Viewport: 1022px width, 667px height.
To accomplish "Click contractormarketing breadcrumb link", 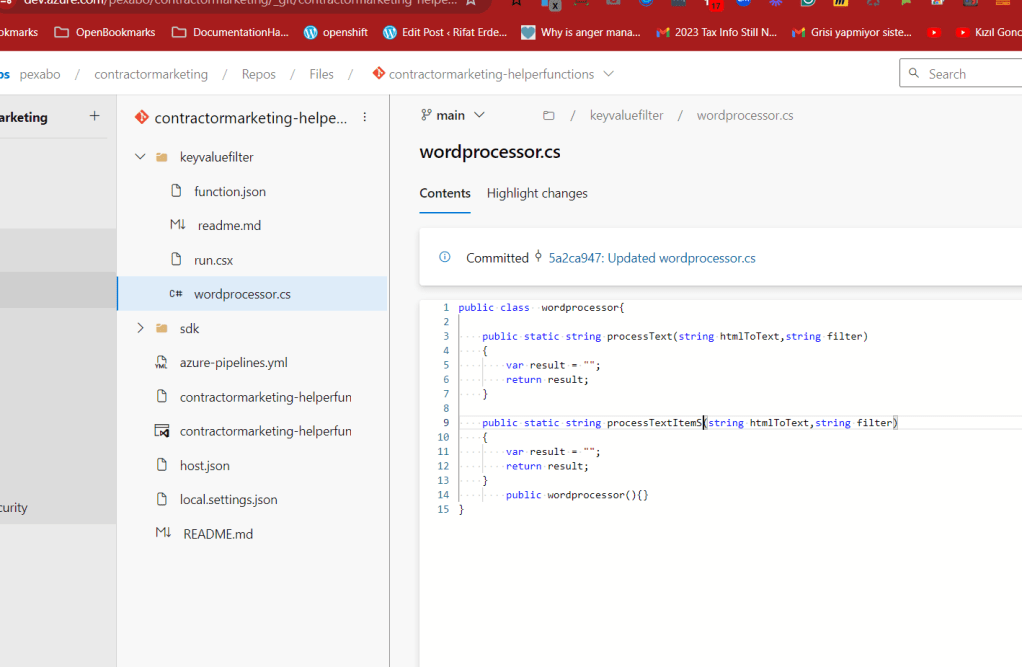I will tap(151, 74).
